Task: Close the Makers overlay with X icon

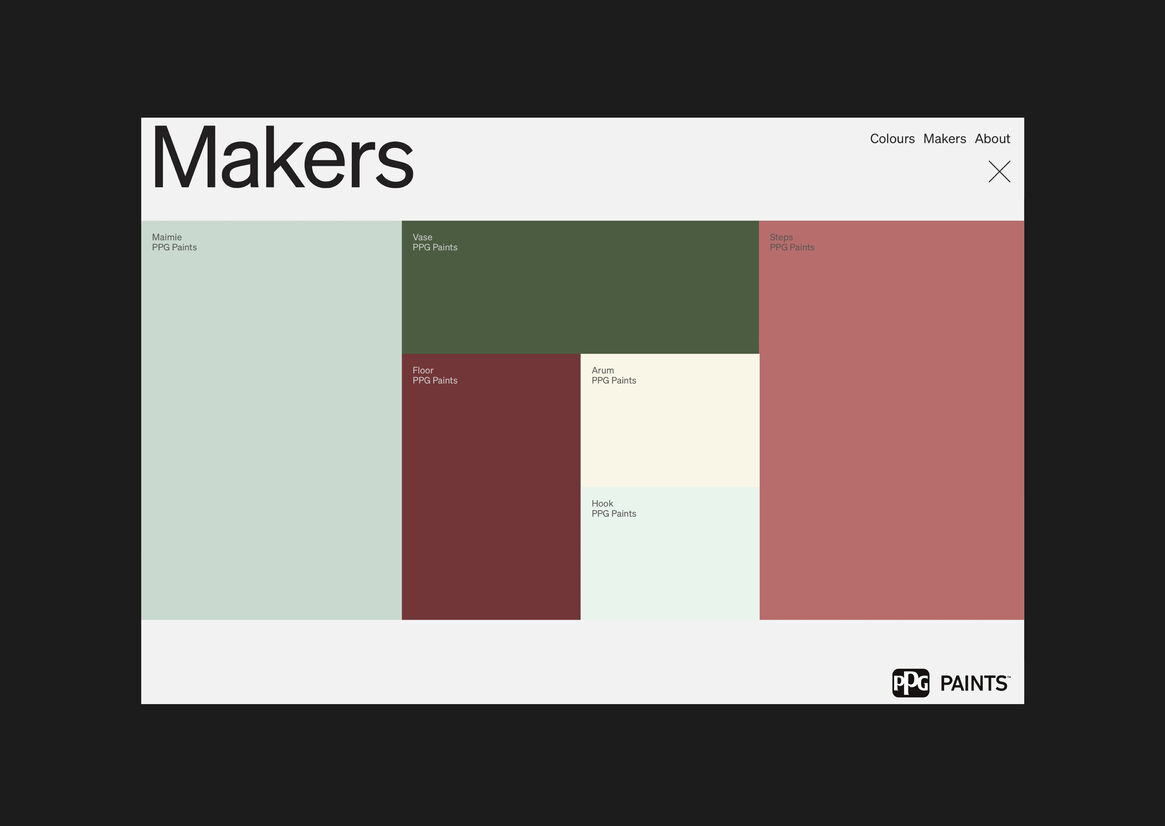Action: (x=999, y=172)
